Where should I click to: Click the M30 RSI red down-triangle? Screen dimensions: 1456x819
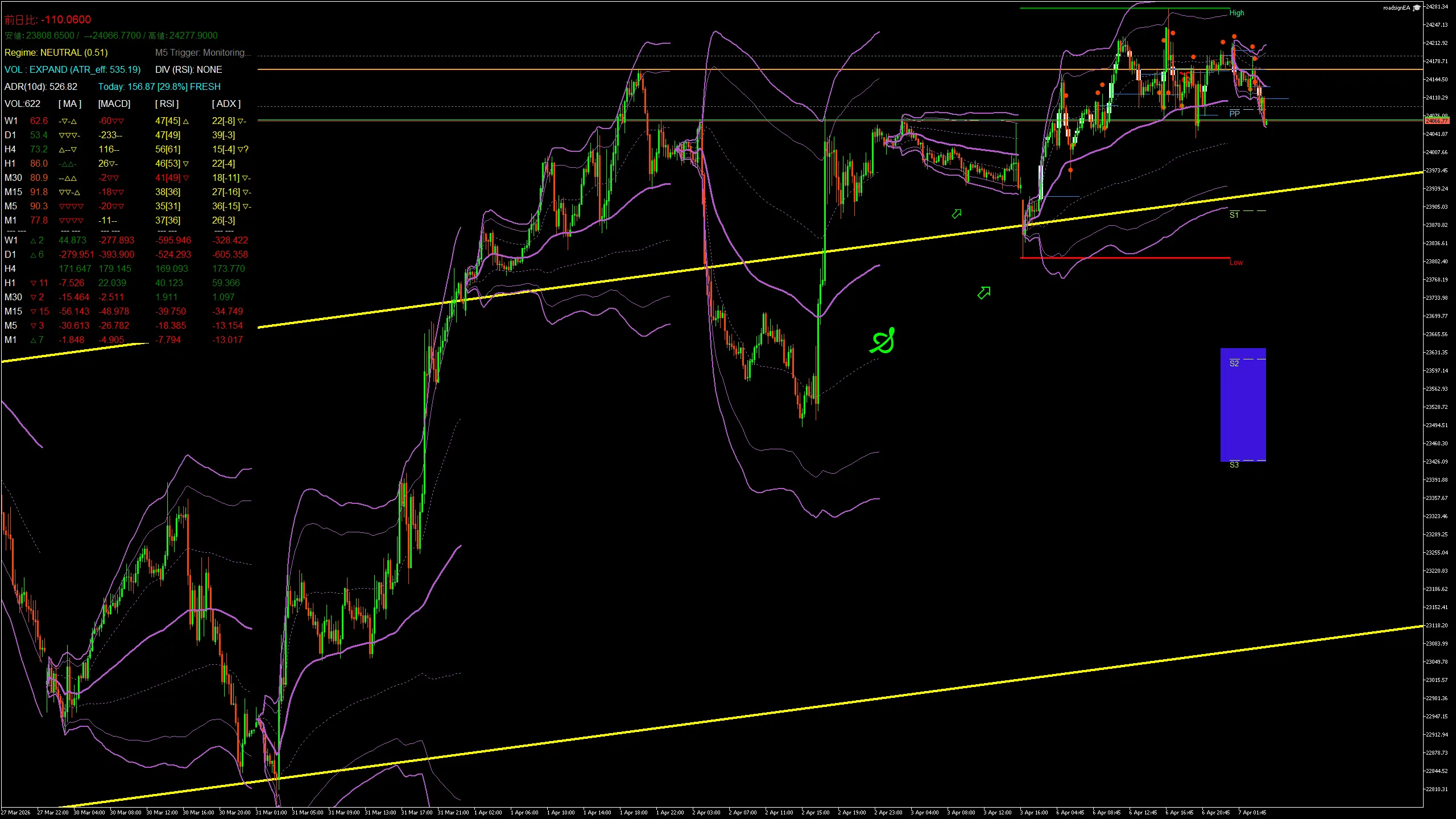tap(186, 178)
